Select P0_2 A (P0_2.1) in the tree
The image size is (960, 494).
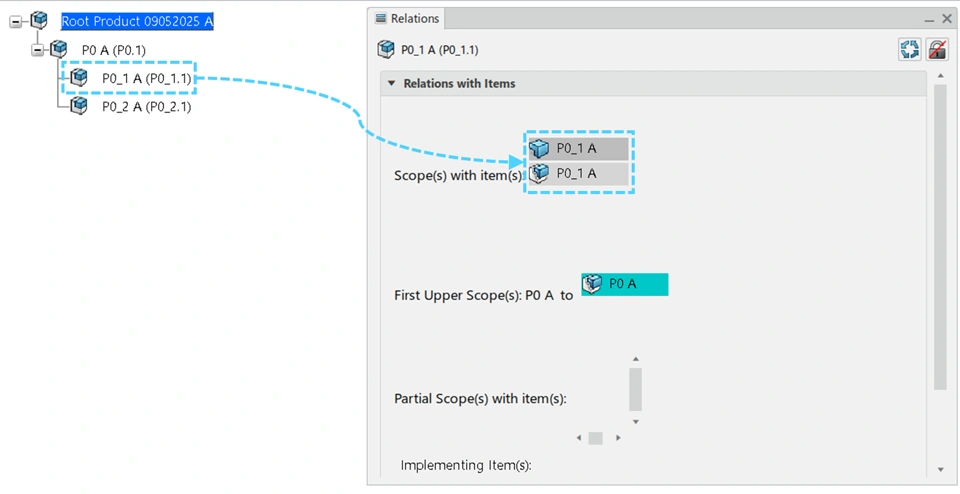(146, 107)
